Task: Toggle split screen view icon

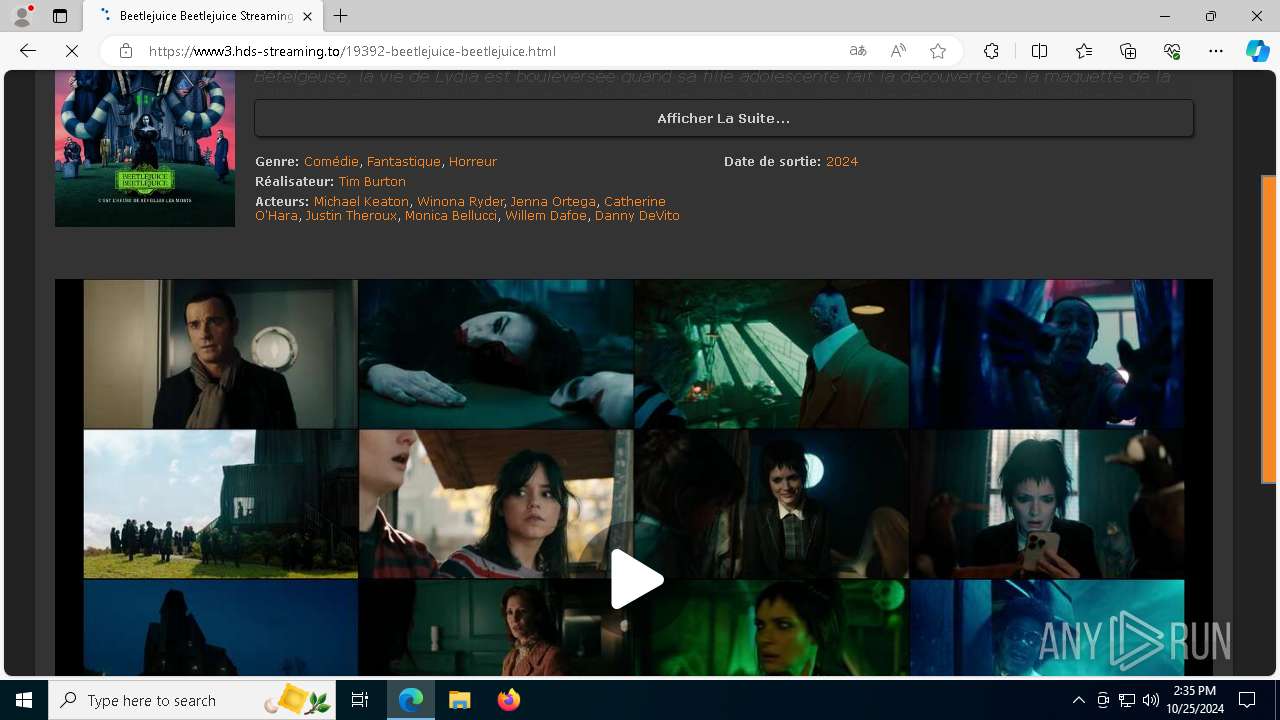Action: point(1039,51)
